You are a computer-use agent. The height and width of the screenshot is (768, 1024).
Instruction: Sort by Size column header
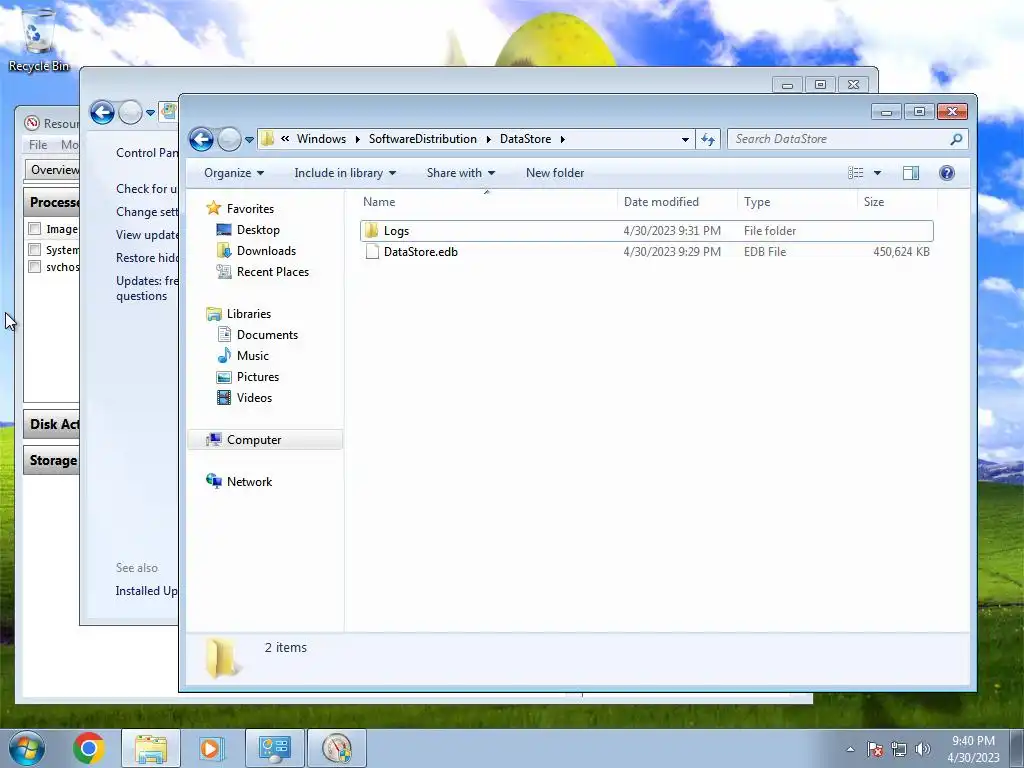point(897,202)
